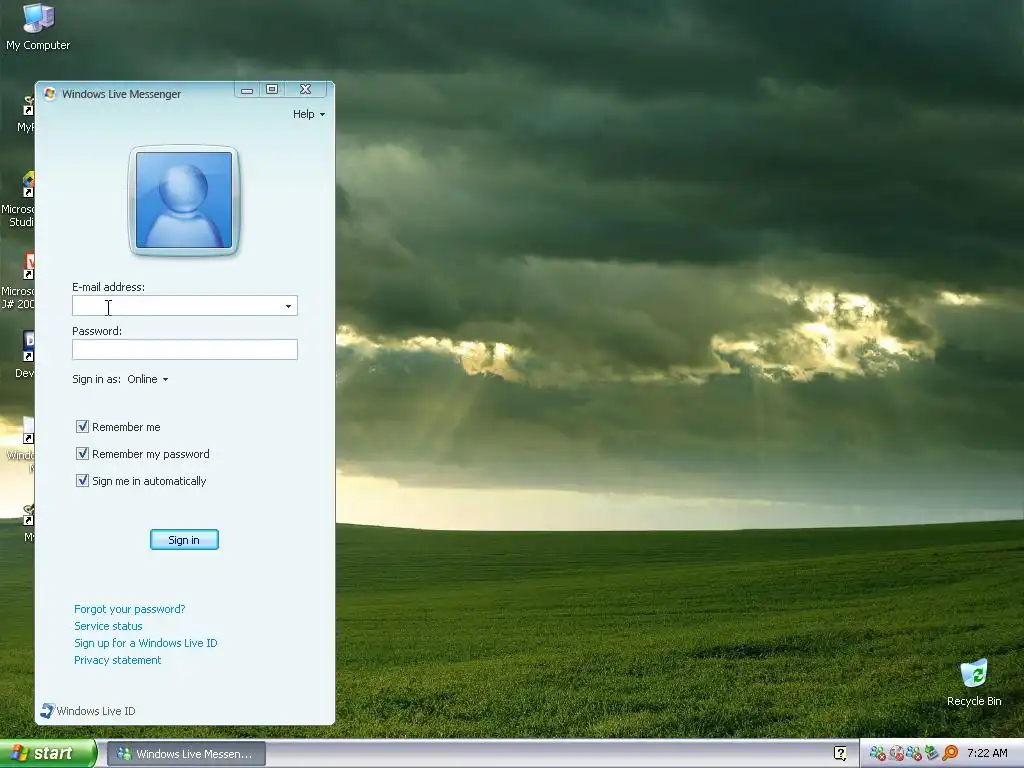Uncheck Sign me in automatically
The height and width of the screenshot is (768, 1024).
[x=82, y=481]
